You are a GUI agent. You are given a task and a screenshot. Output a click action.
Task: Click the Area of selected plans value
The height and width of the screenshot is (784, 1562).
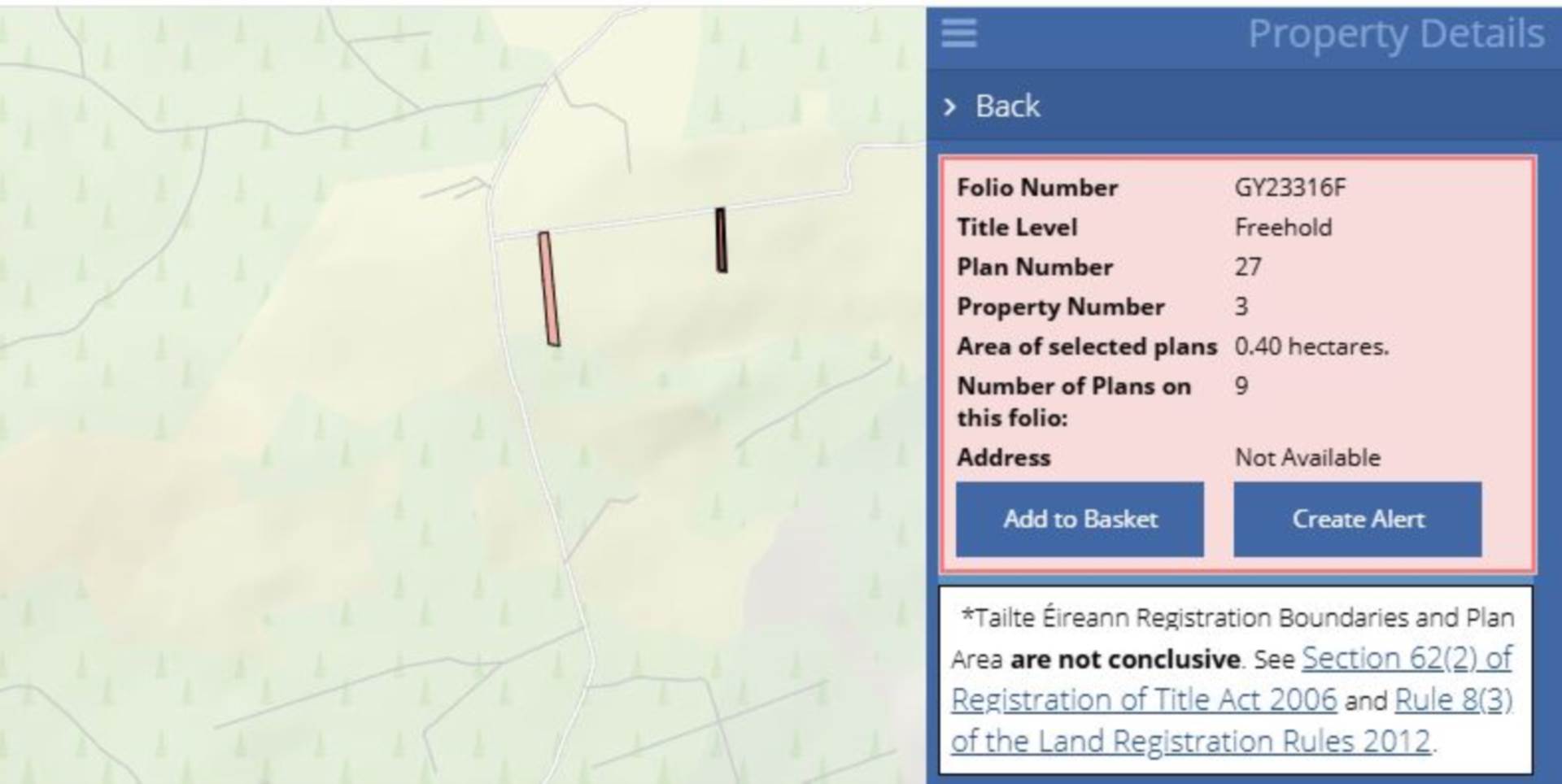1311,346
